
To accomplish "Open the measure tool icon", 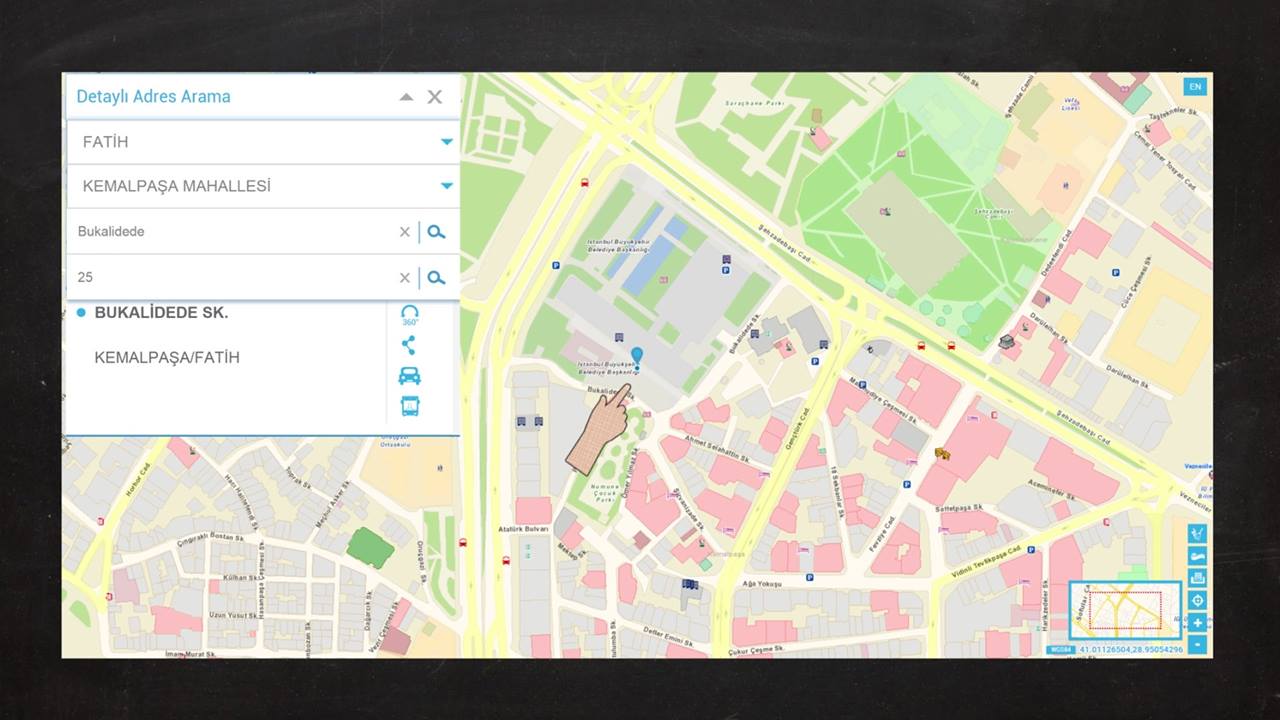I will coord(1197,534).
